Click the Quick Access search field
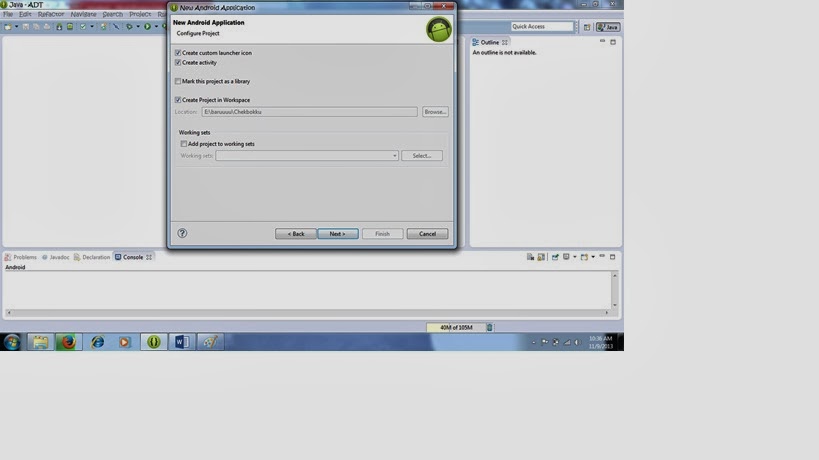819x460 pixels. (542, 27)
